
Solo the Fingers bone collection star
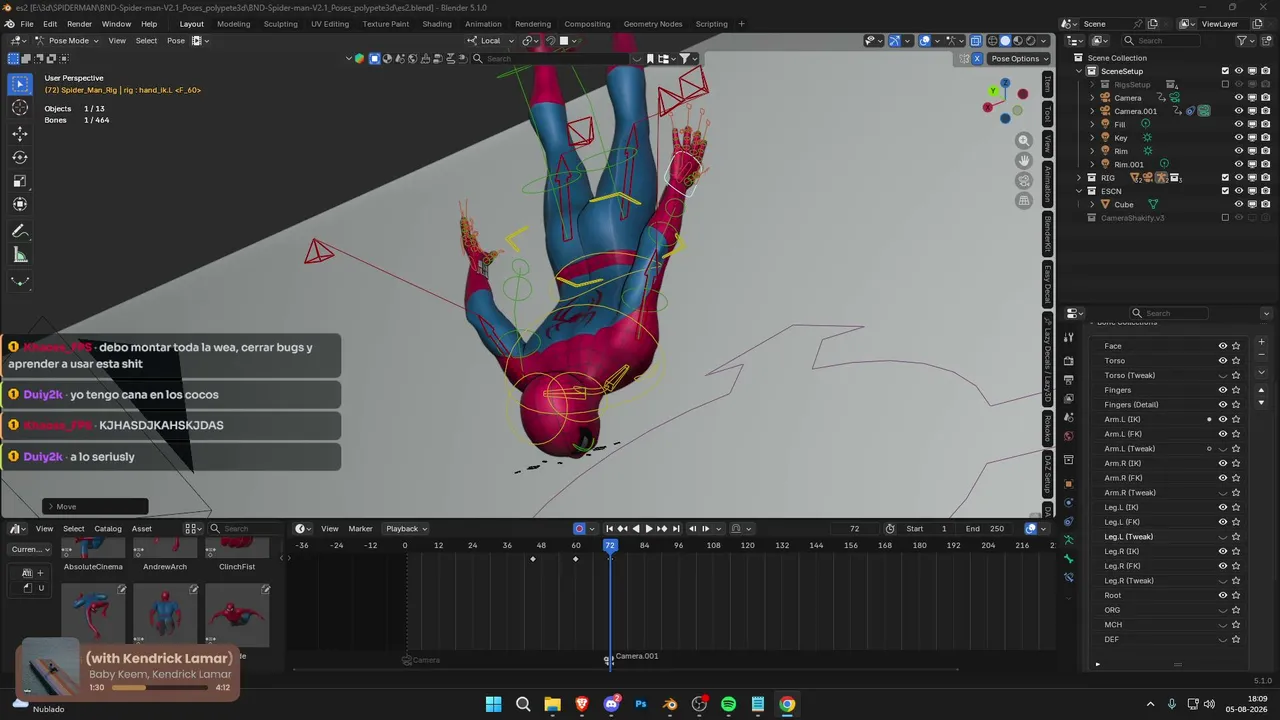click(1236, 390)
